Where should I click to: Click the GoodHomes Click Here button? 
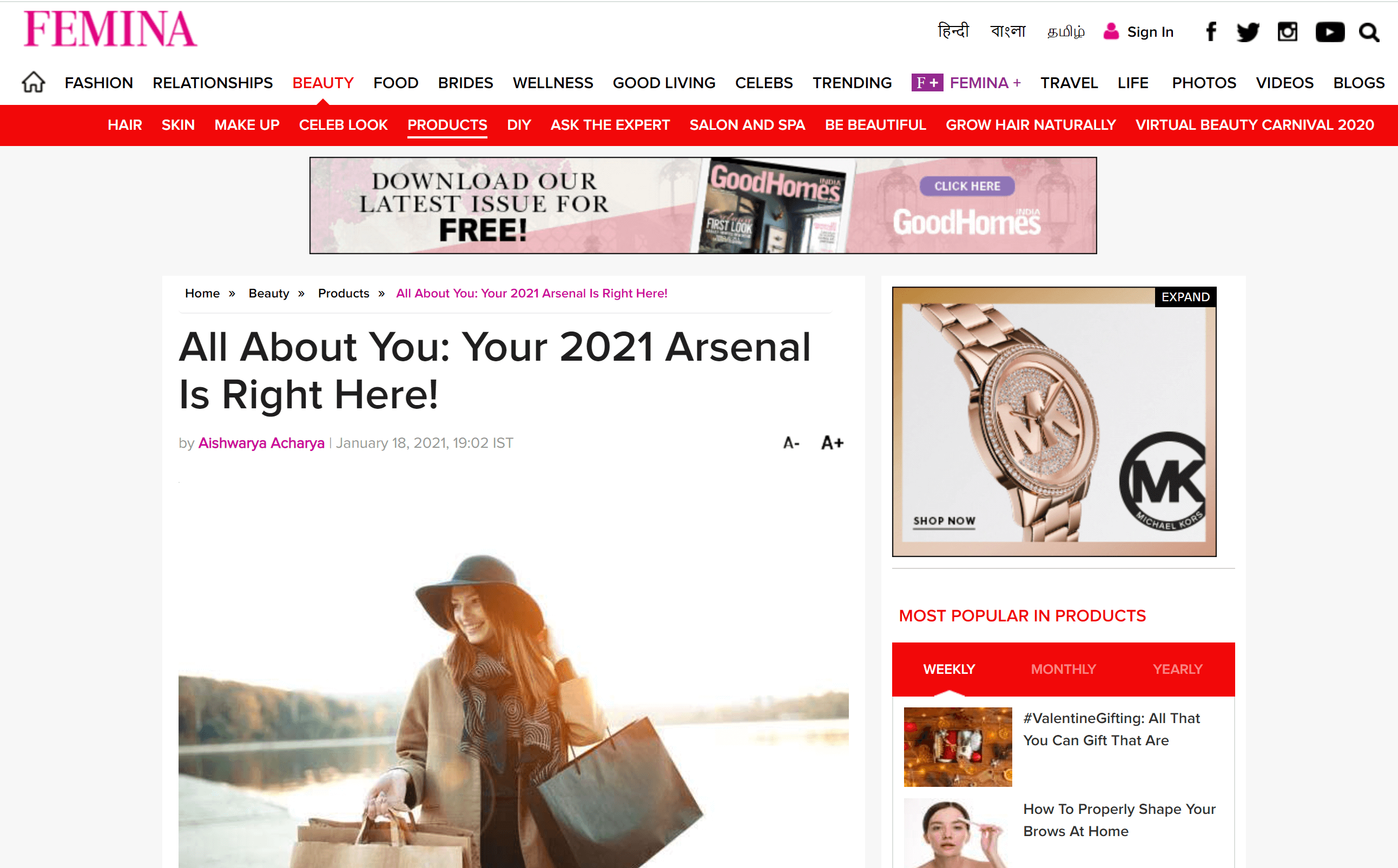[967, 186]
